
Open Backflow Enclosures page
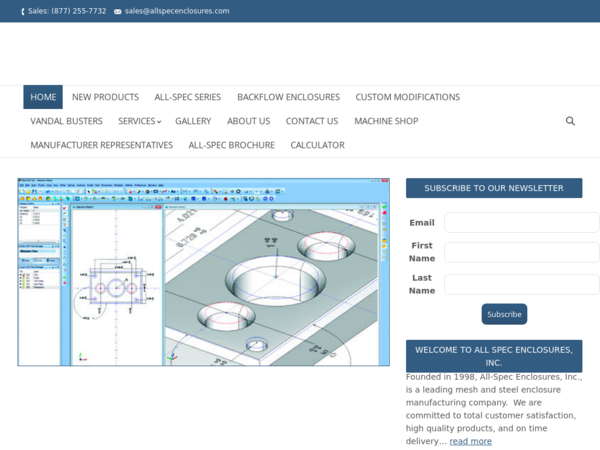click(x=288, y=97)
